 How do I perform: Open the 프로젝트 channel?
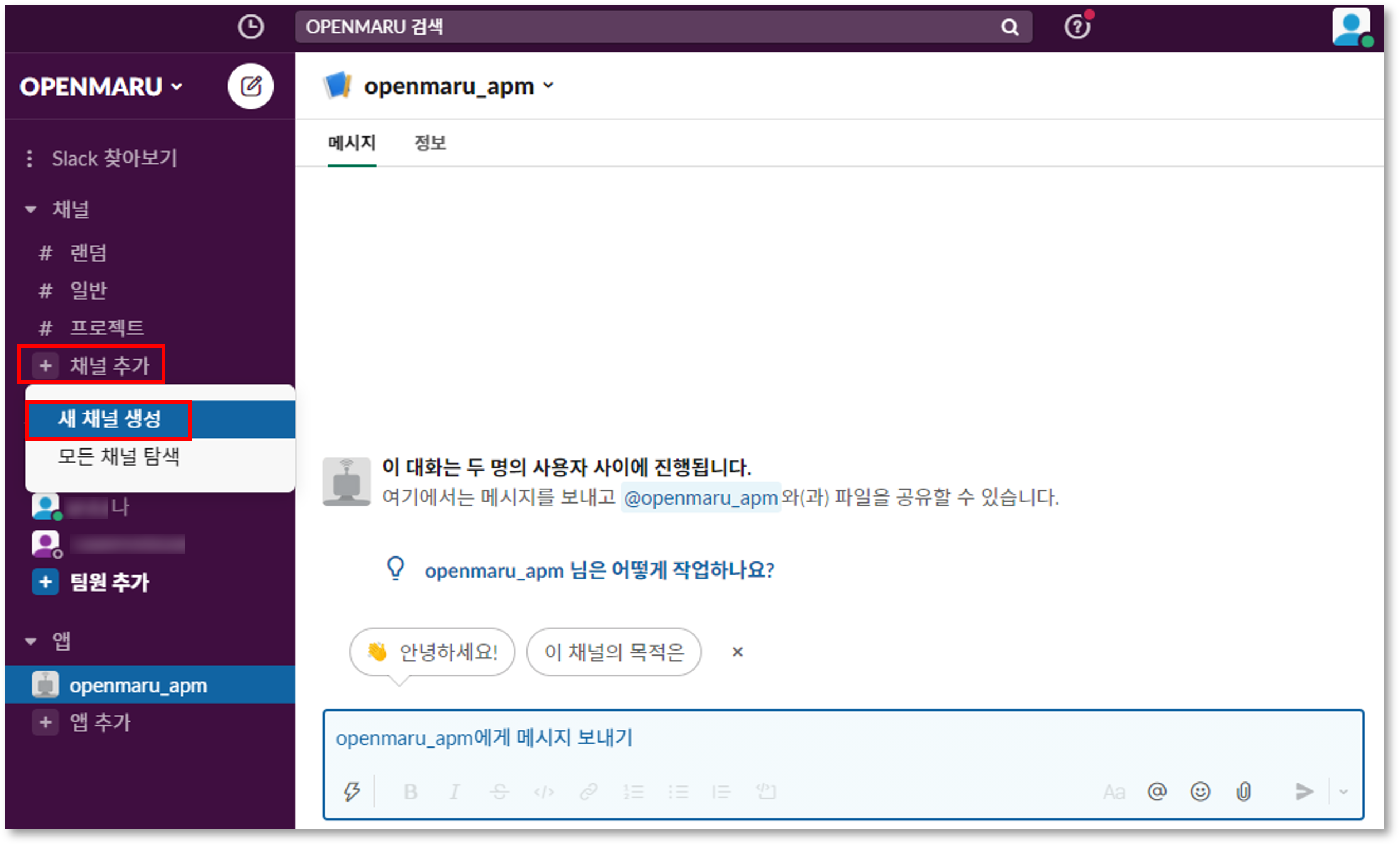[x=106, y=328]
